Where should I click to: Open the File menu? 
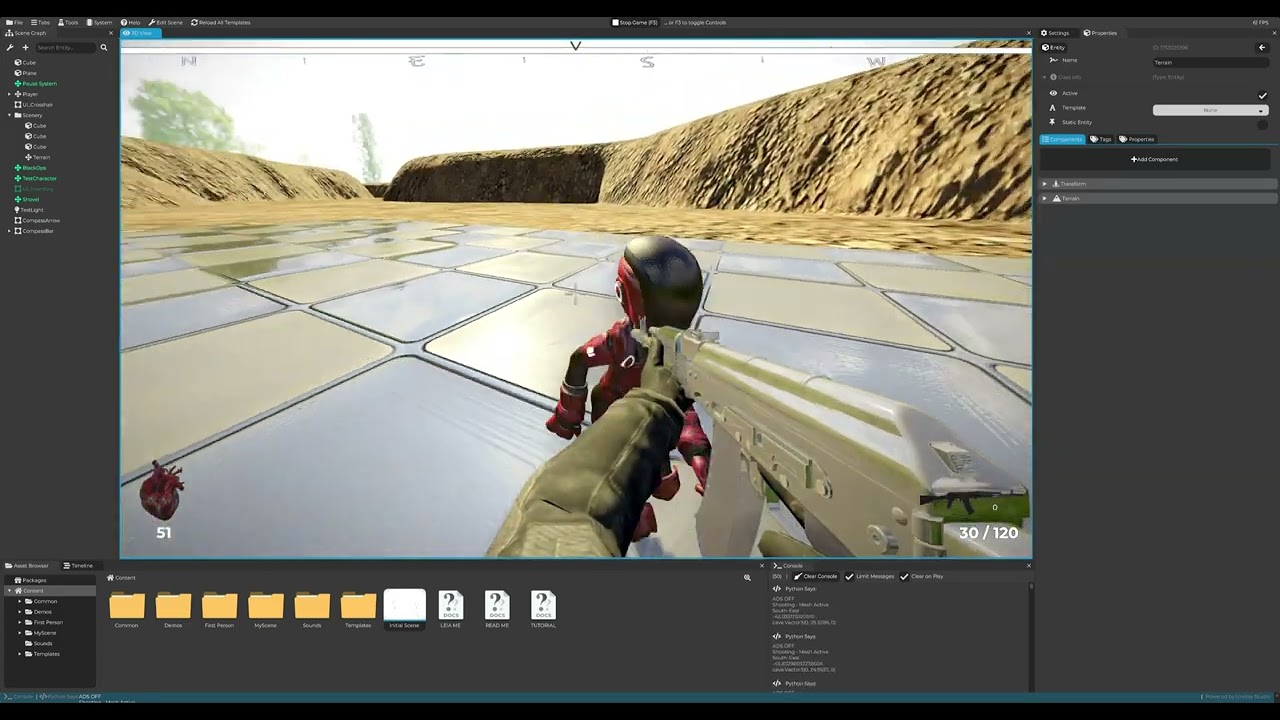(14, 22)
